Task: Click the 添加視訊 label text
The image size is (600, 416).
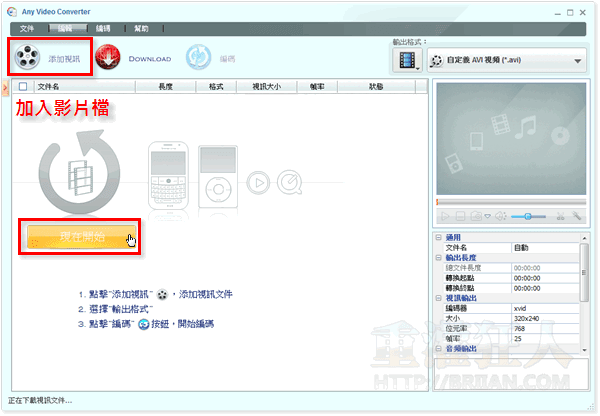Action: (x=64, y=59)
